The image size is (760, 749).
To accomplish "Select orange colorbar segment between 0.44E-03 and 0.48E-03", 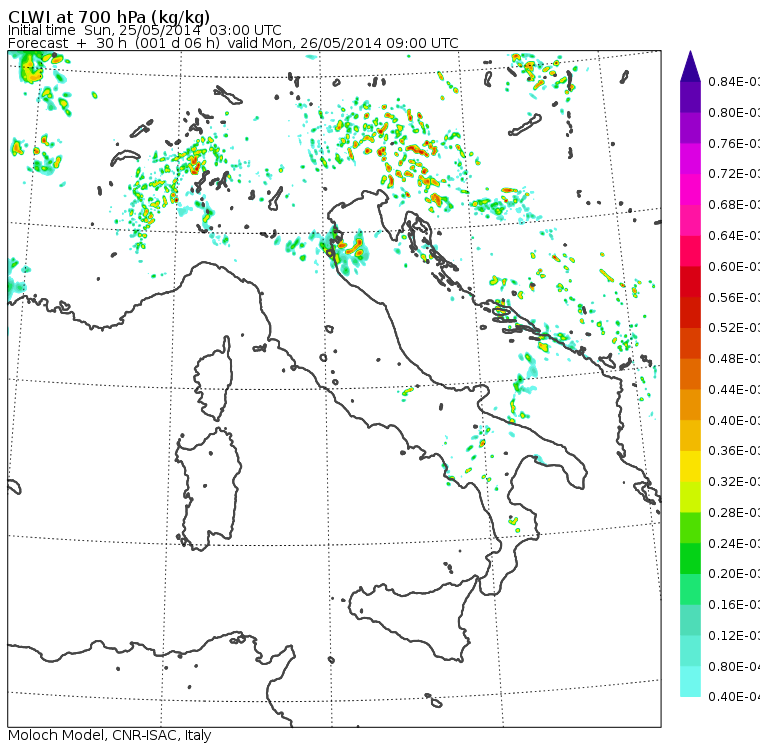I will pos(690,374).
